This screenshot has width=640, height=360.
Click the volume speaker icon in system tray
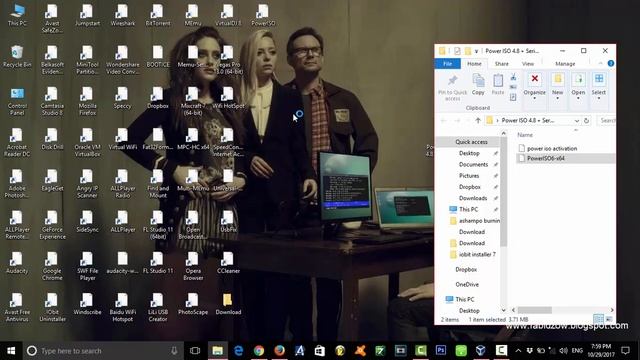click(564, 350)
